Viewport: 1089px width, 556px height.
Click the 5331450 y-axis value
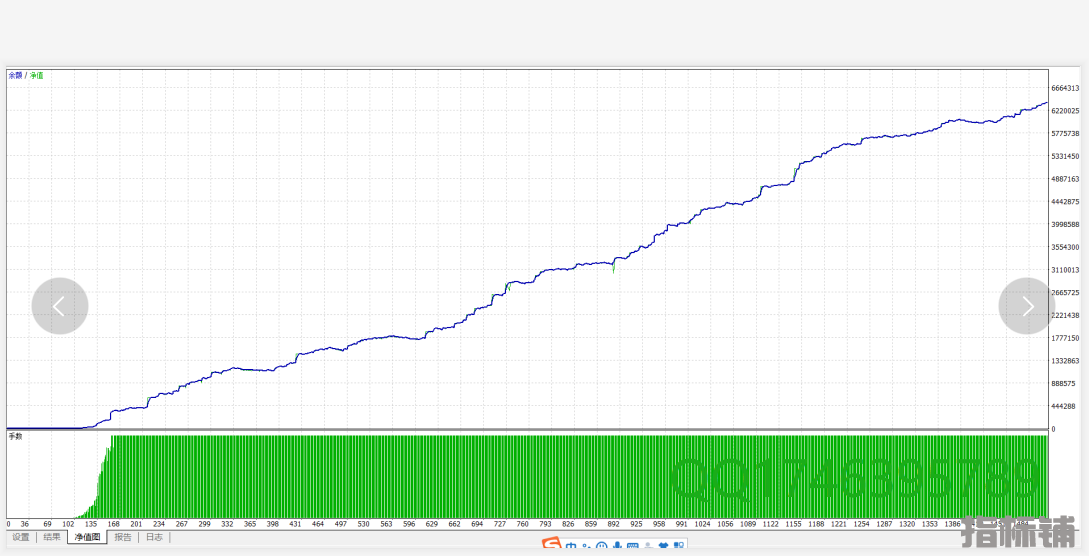tap(1065, 156)
